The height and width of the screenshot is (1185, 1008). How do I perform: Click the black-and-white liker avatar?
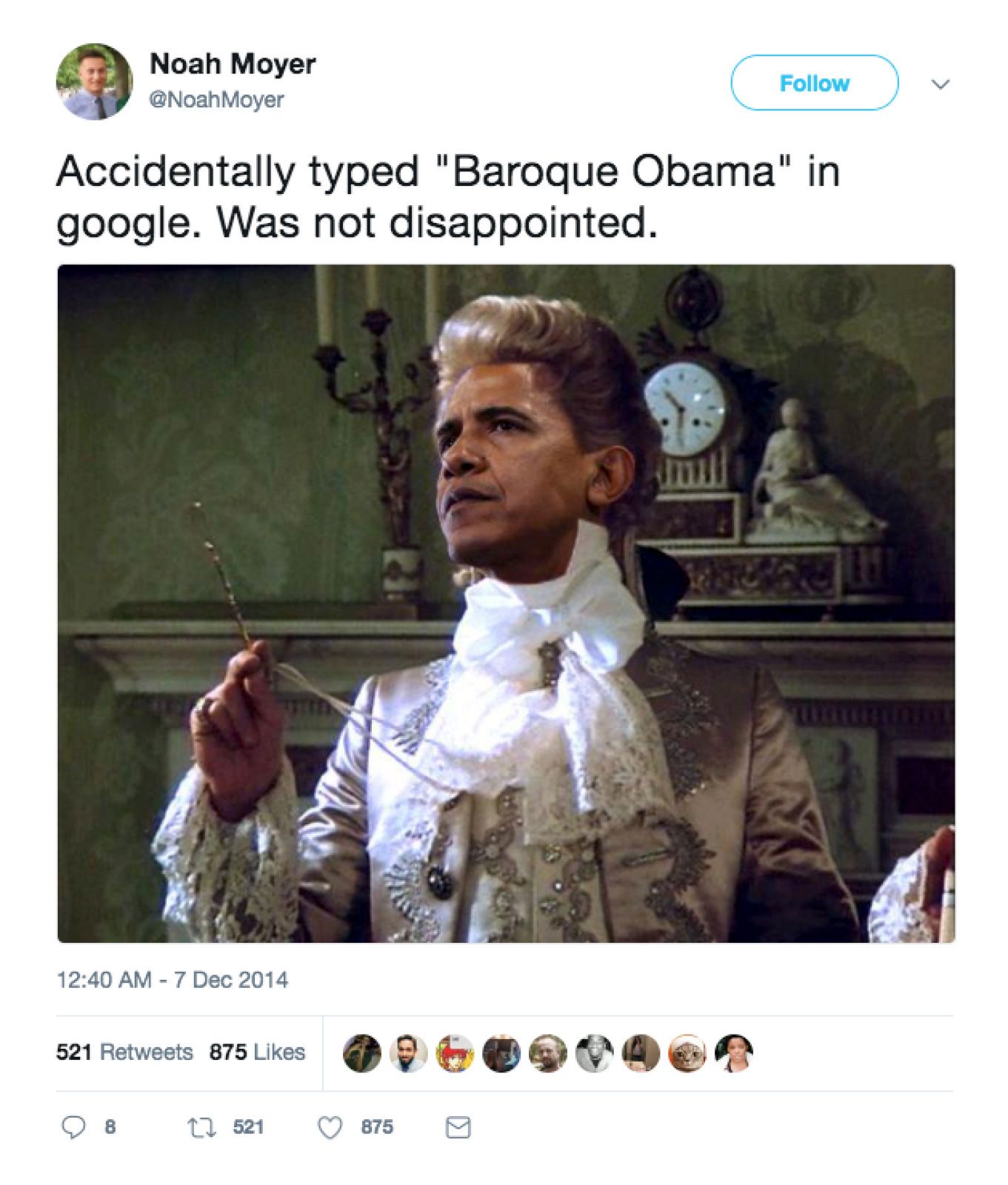(x=595, y=1052)
